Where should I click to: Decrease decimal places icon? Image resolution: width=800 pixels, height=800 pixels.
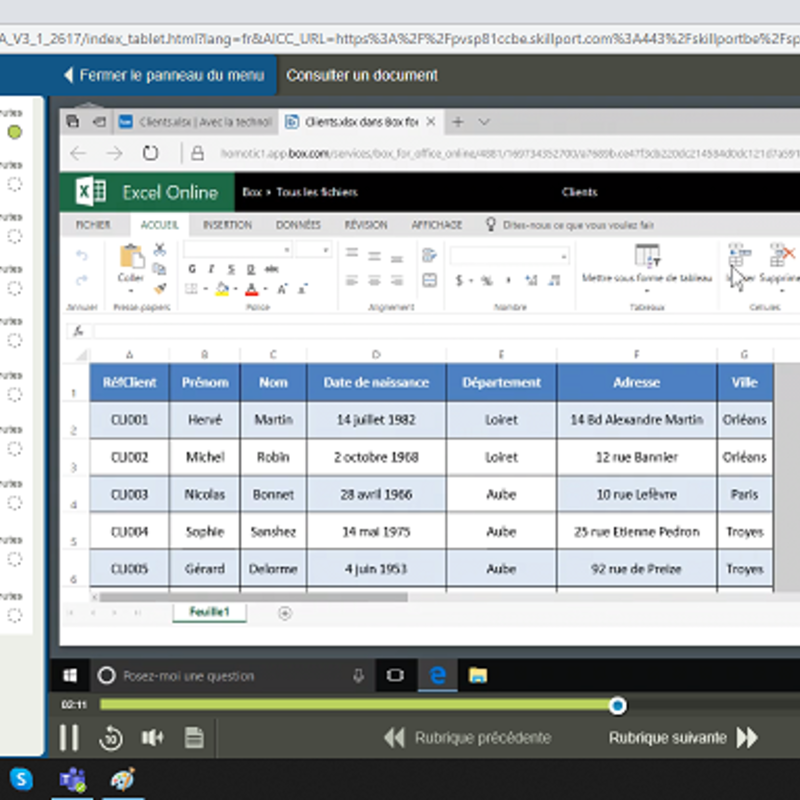click(x=554, y=280)
